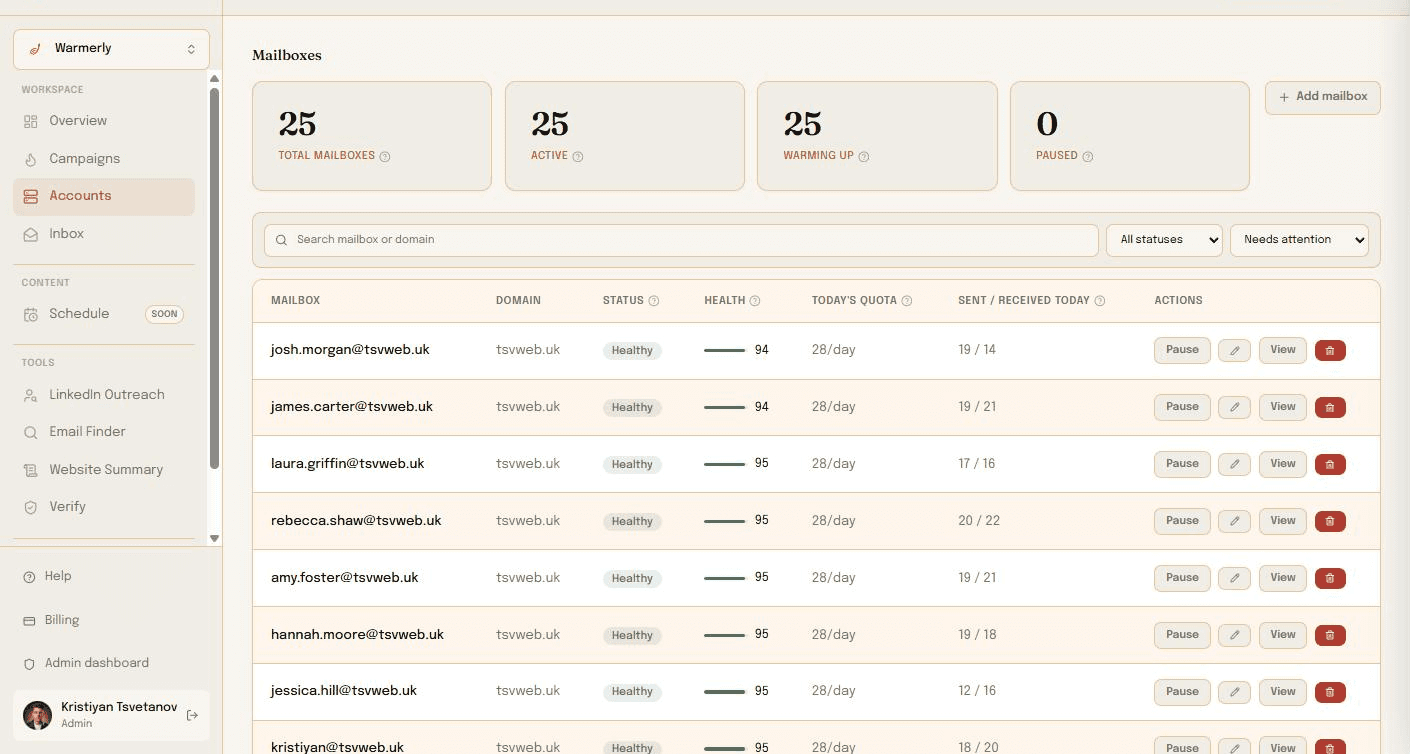Delete jessica.hill@tsvweb.uk mailbox

coord(1330,692)
